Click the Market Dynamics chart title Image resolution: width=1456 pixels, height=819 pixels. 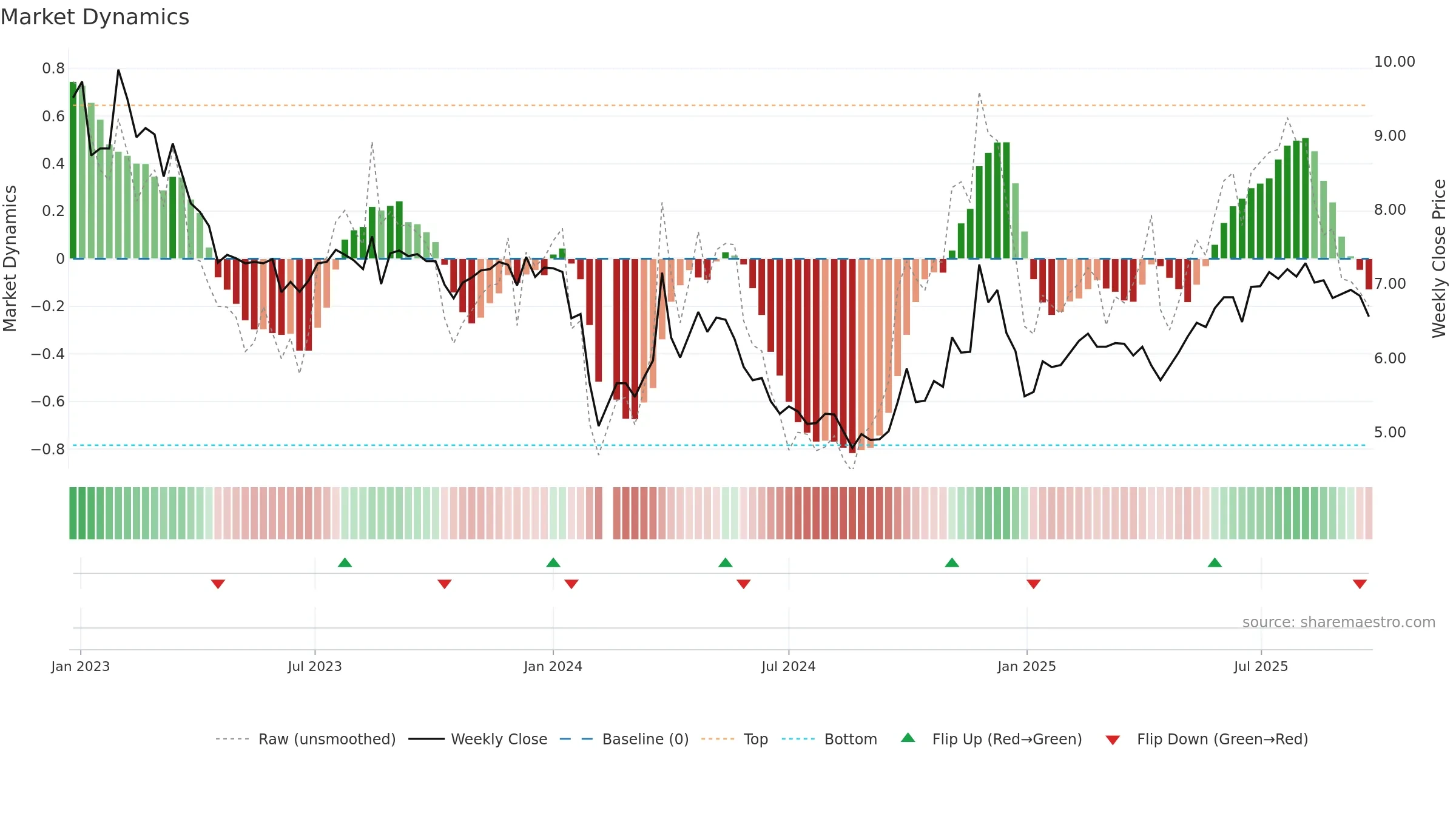[95, 17]
